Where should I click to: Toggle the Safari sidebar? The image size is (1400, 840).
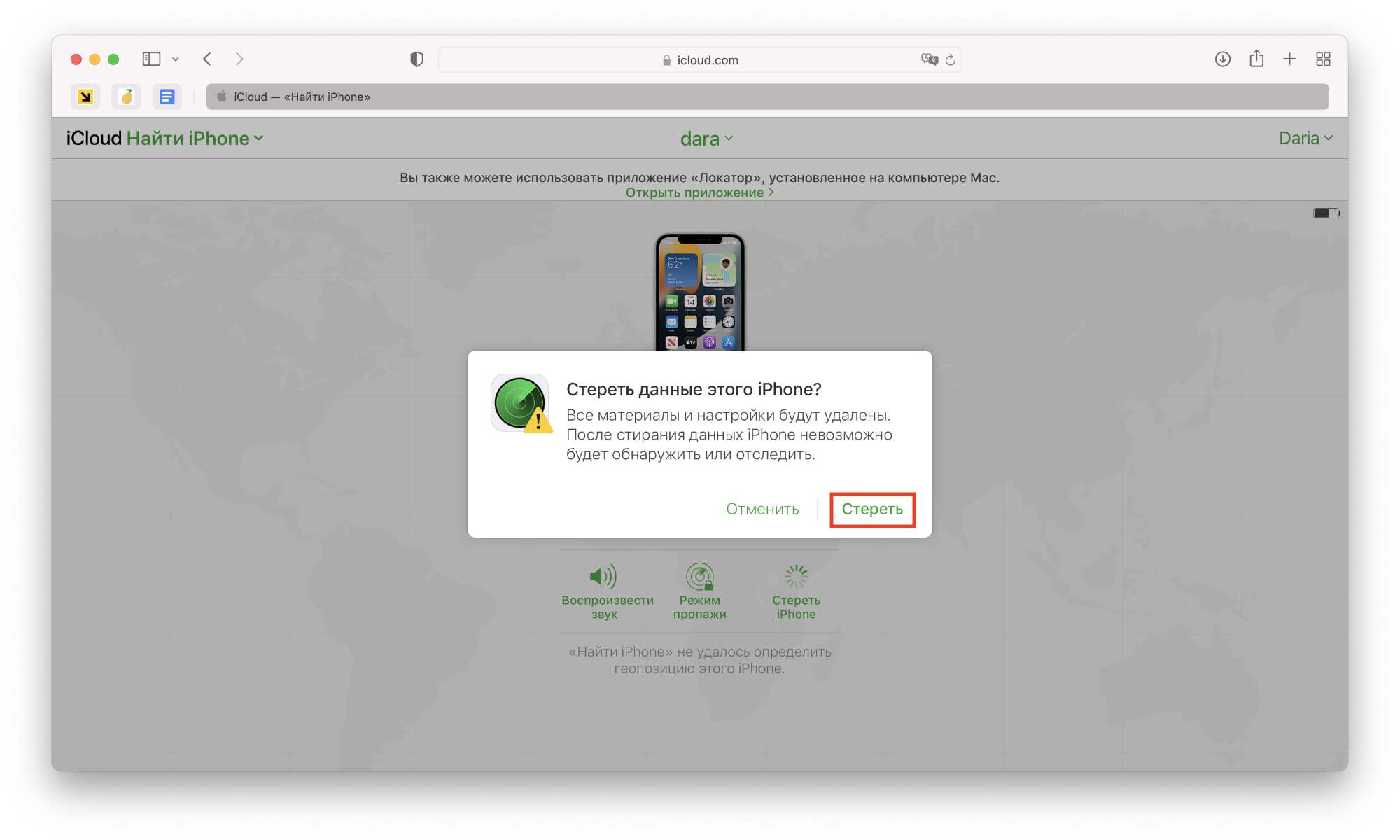[x=151, y=59]
